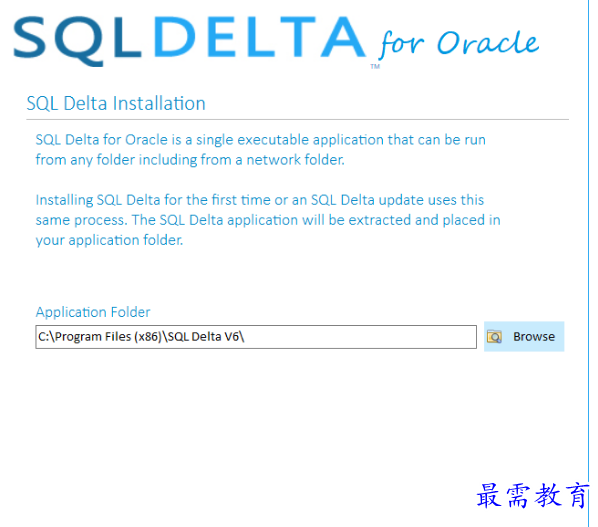Image resolution: width=598 pixels, height=527 pixels.
Task: Focus the Application Folder path field
Action: 256,337
